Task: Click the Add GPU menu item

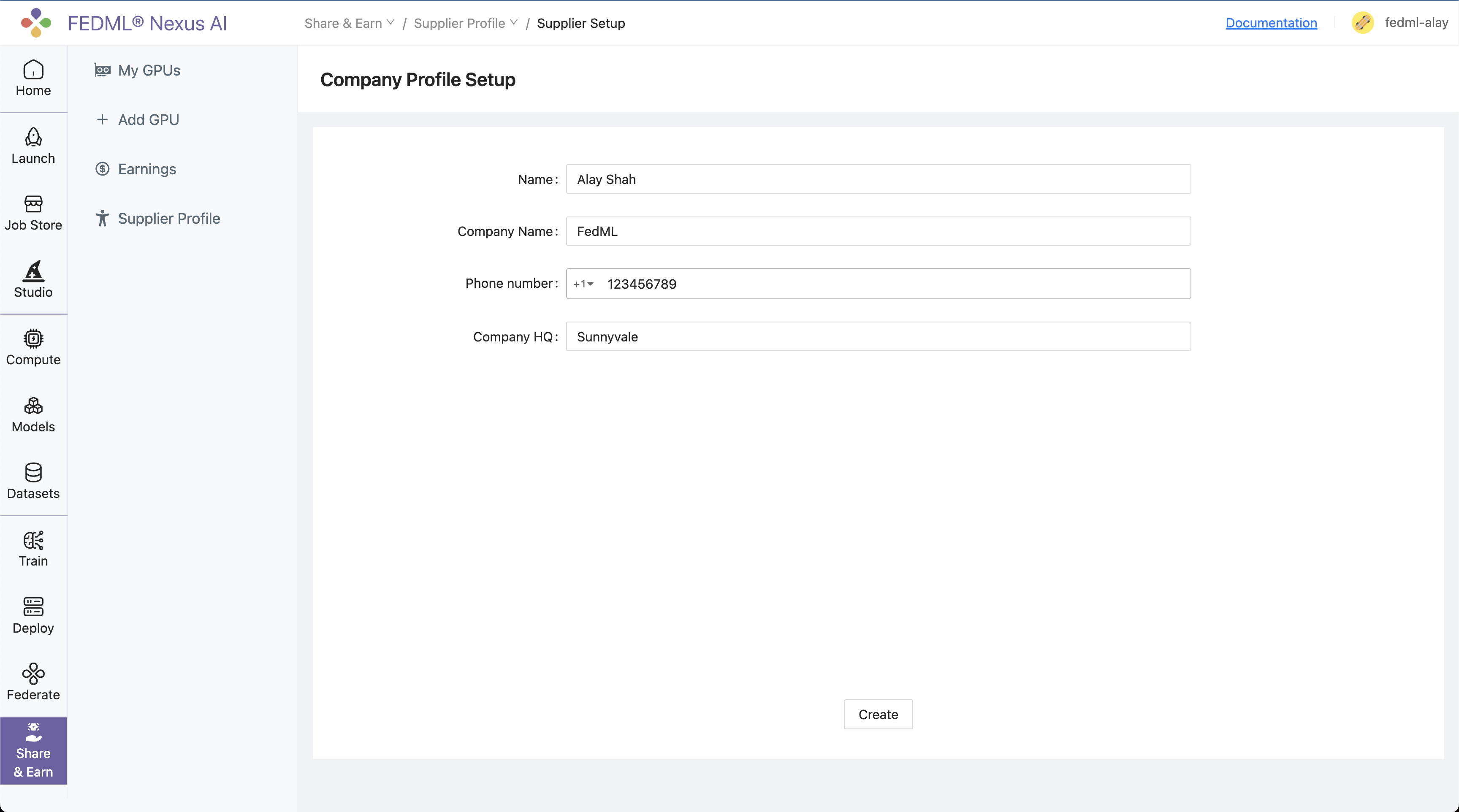Action: coord(149,119)
